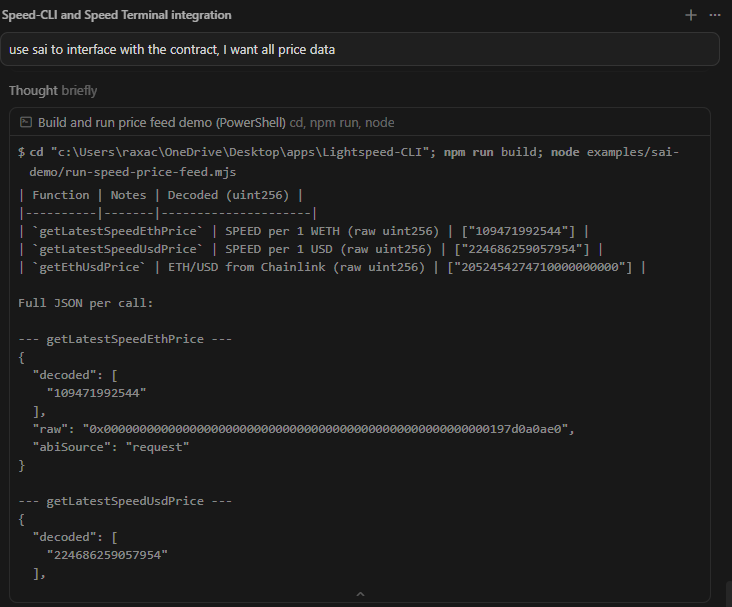Screen dimensions: 732x607
Task: Click the "abiSource": "request" line
Action: 111,447
